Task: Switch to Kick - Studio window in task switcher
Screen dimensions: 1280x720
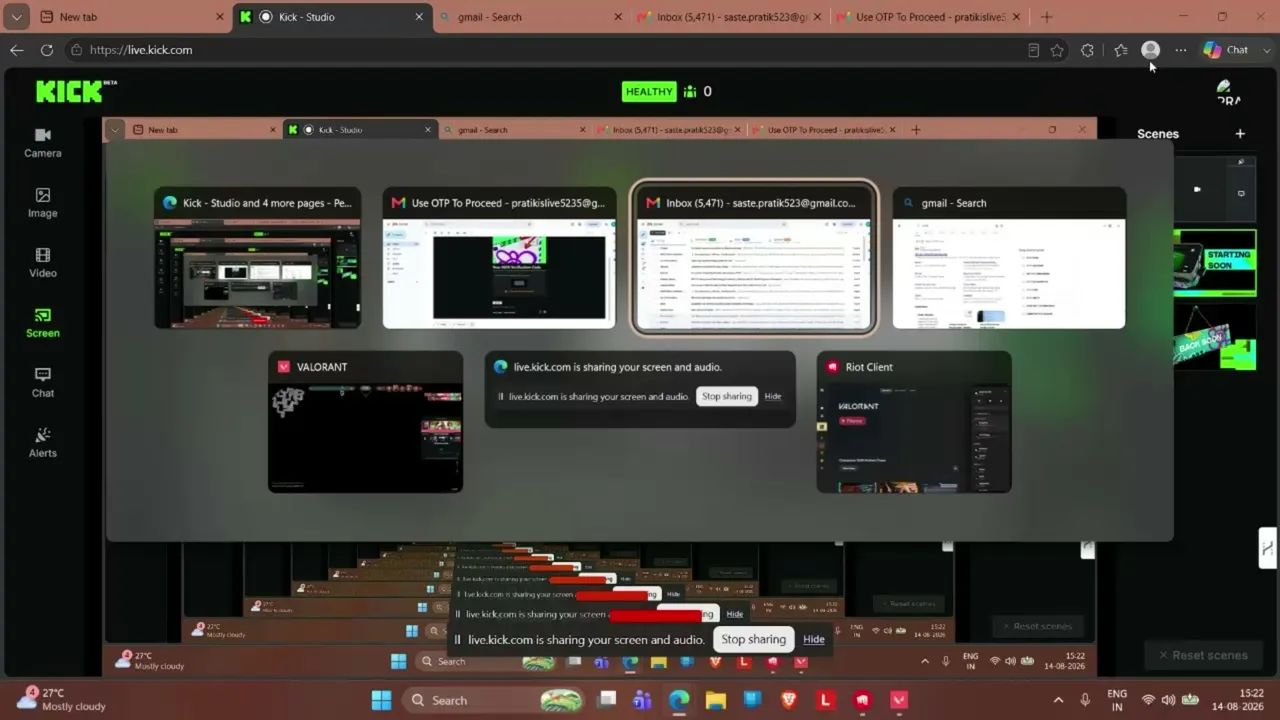Action: (x=257, y=257)
